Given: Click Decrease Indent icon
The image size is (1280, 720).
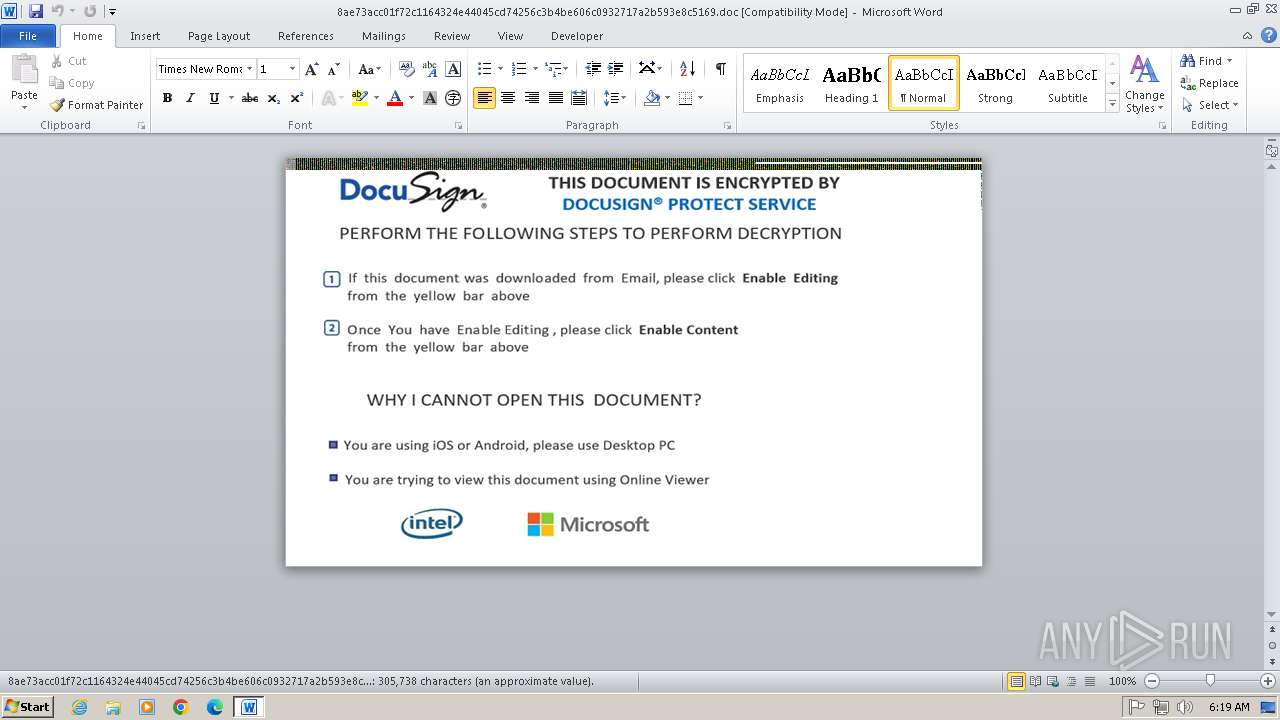Looking at the screenshot, I should coord(593,69).
